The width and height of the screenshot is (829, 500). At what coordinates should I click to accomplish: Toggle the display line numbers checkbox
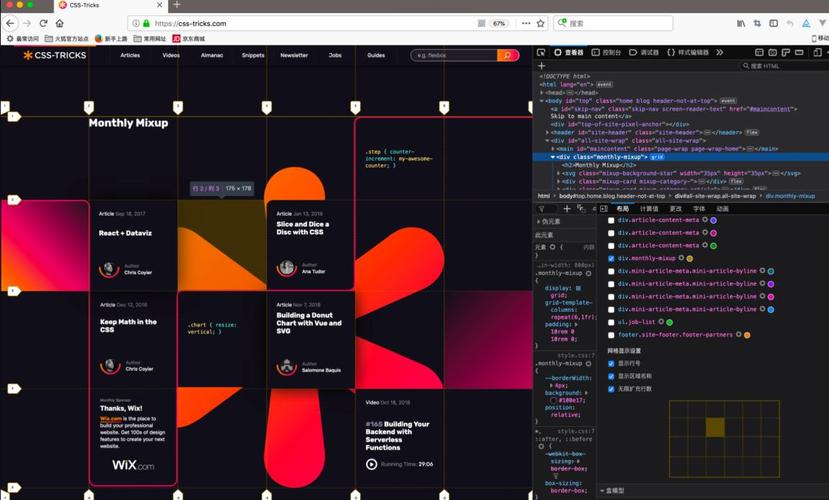coord(611,363)
